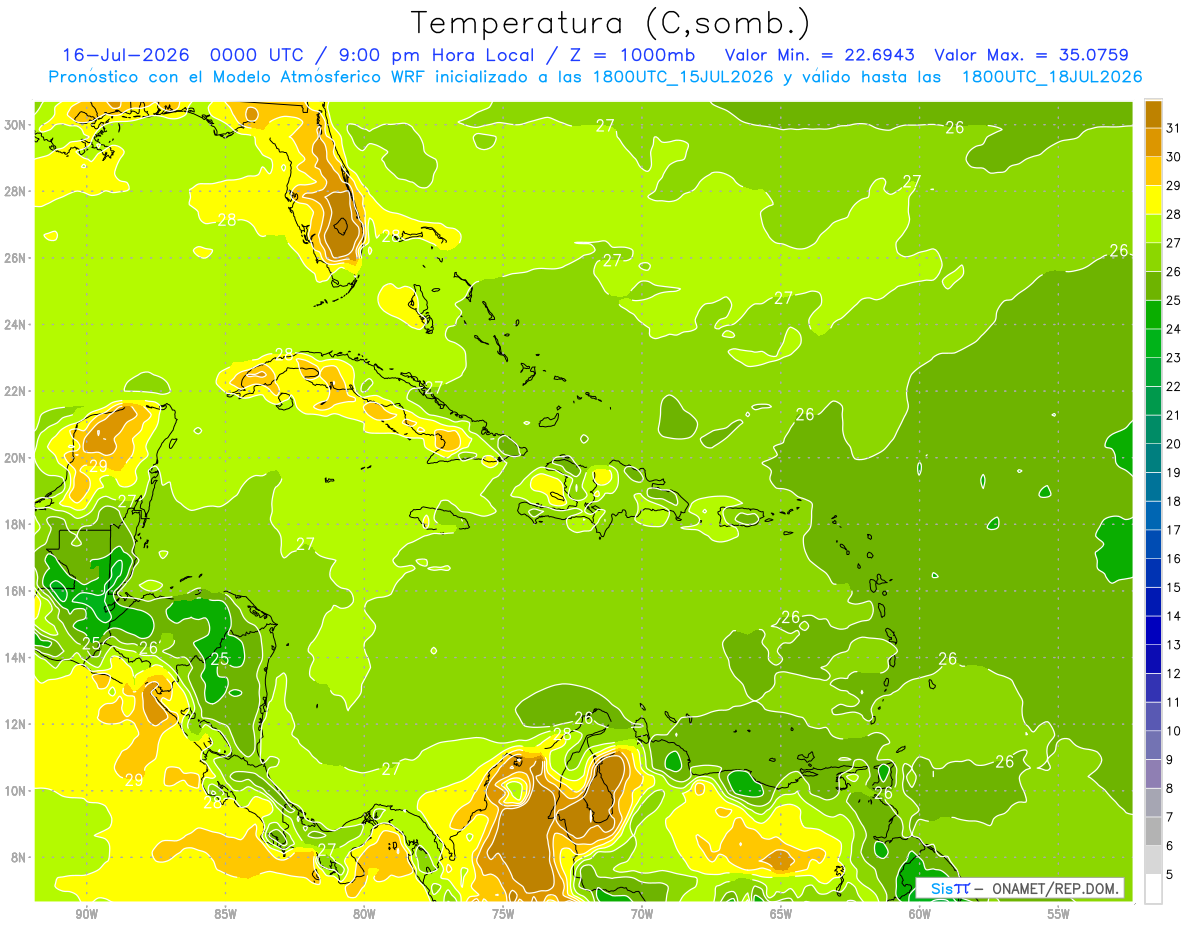The width and height of the screenshot is (1200, 927).
Task: Click the white legend swatch below 5
Action: click(1153, 889)
